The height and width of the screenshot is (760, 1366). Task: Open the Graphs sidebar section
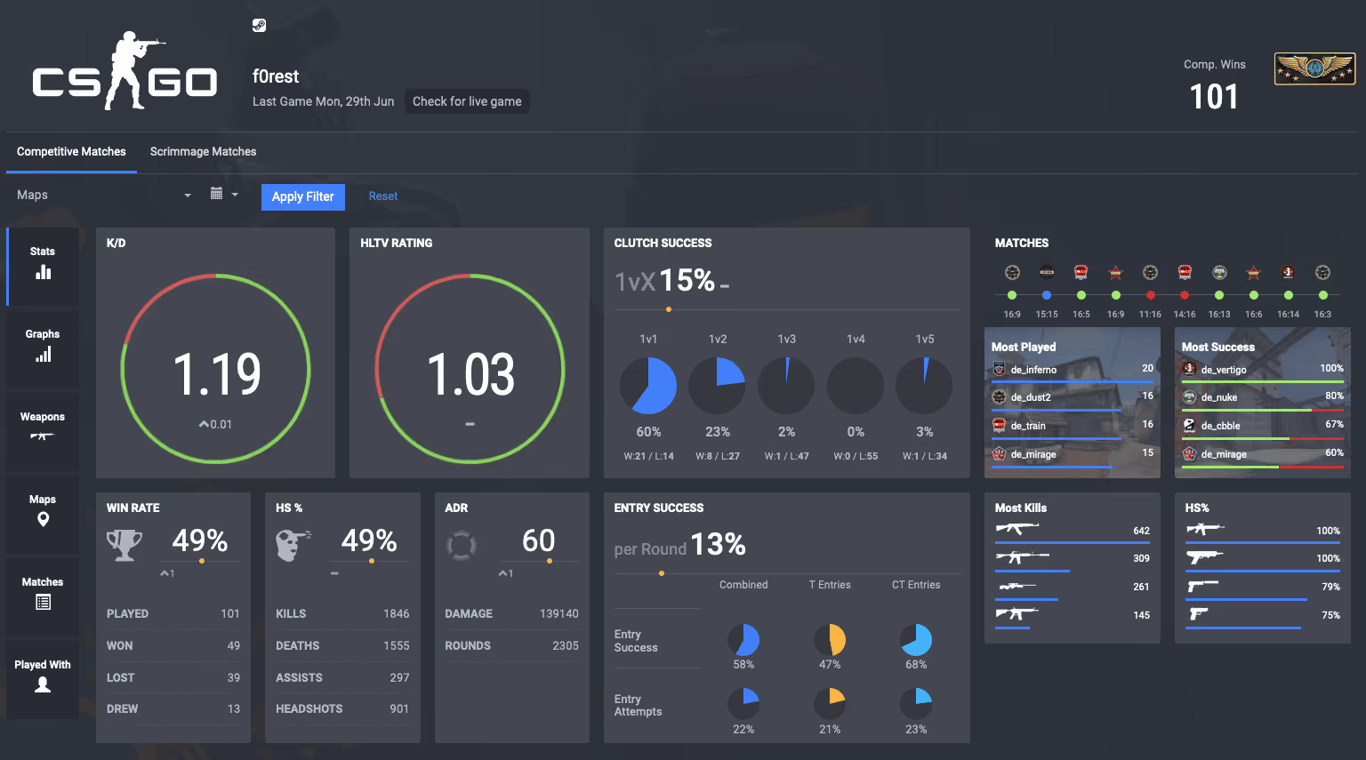pyautogui.click(x=43, y=347)
